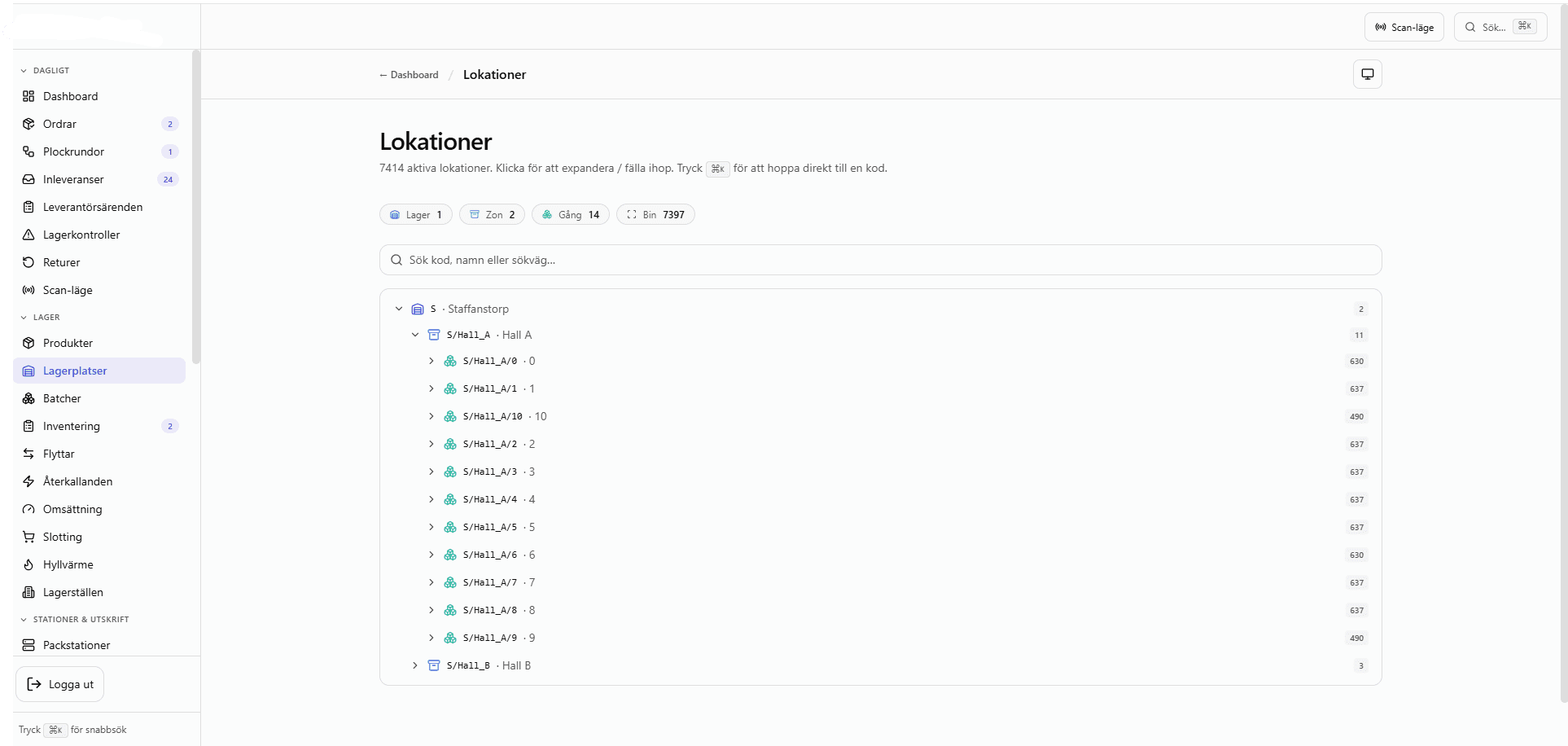
Task: Collapse the S/Hall_A Hall A node
Action: [415, 335]
